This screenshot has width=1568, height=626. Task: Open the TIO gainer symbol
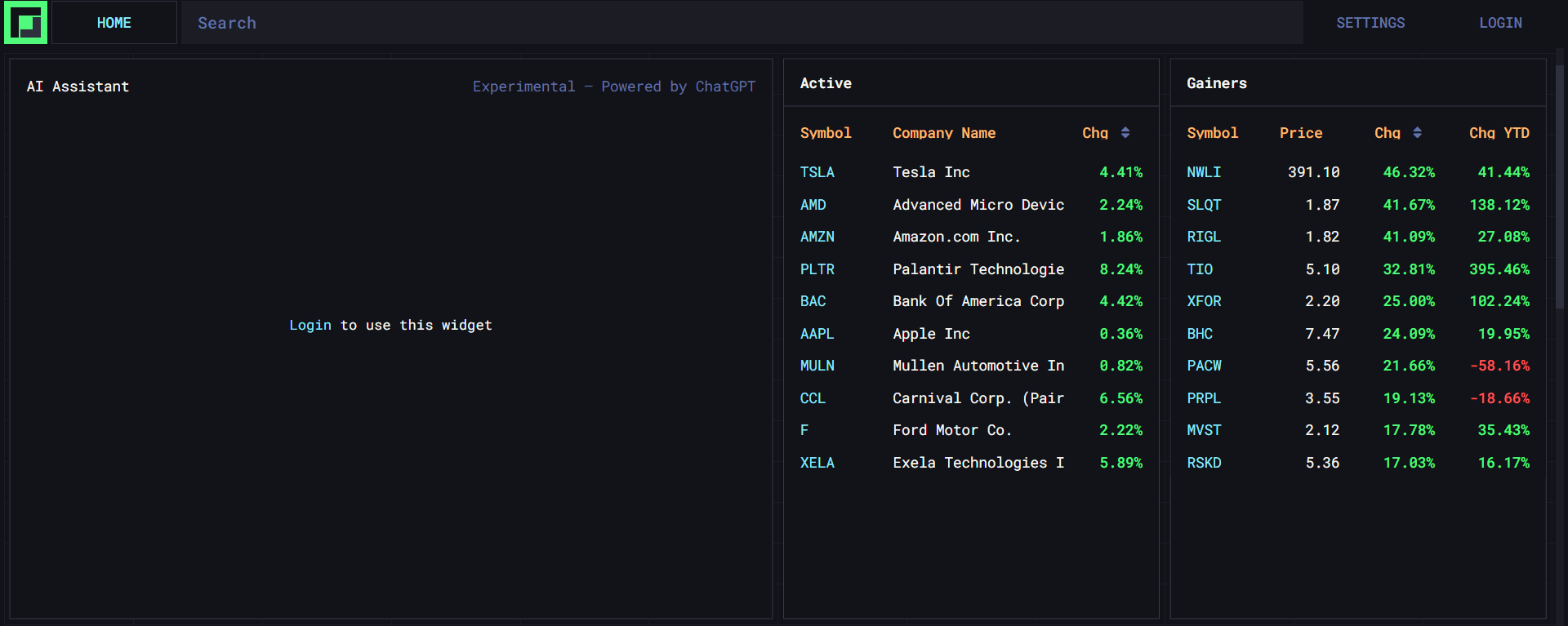[1200, 269]
